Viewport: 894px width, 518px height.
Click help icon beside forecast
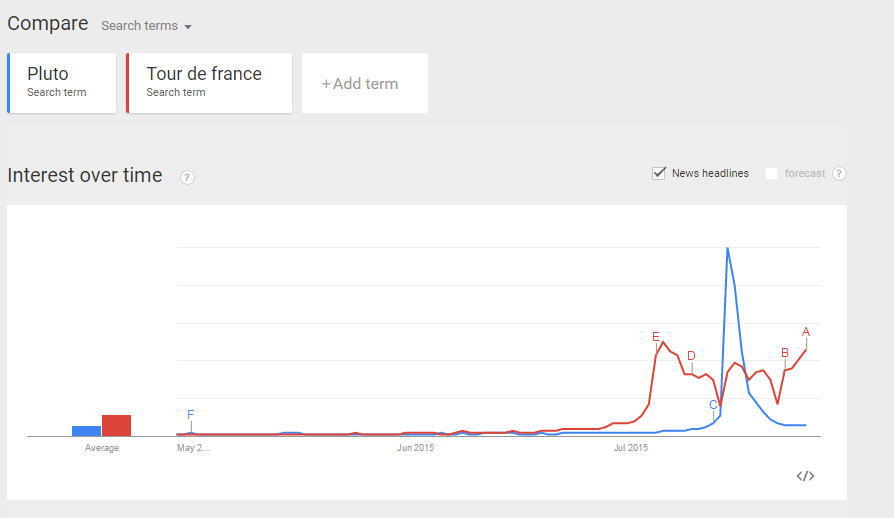coord(839,173)
